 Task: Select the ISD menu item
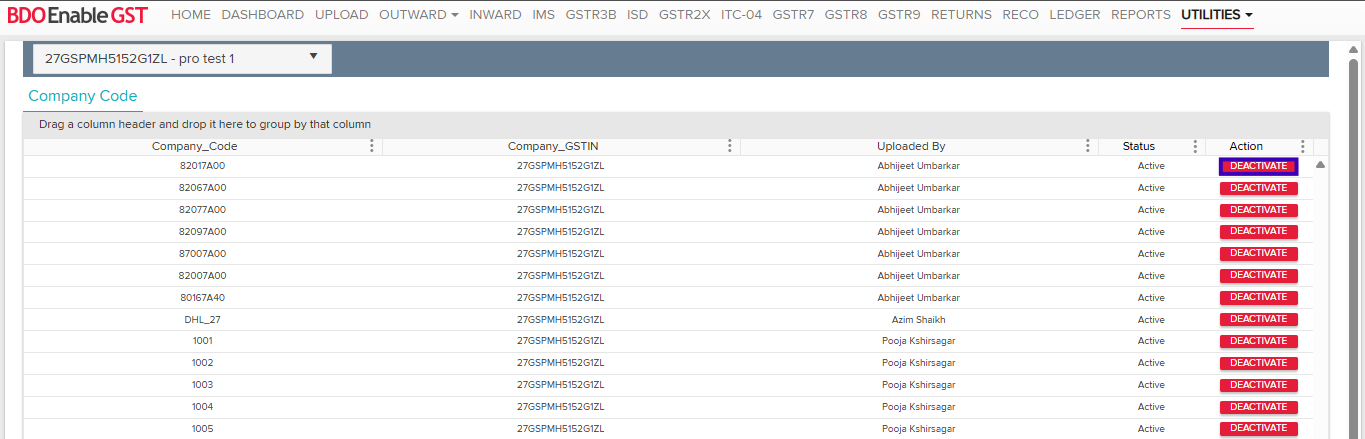(637, 15)
